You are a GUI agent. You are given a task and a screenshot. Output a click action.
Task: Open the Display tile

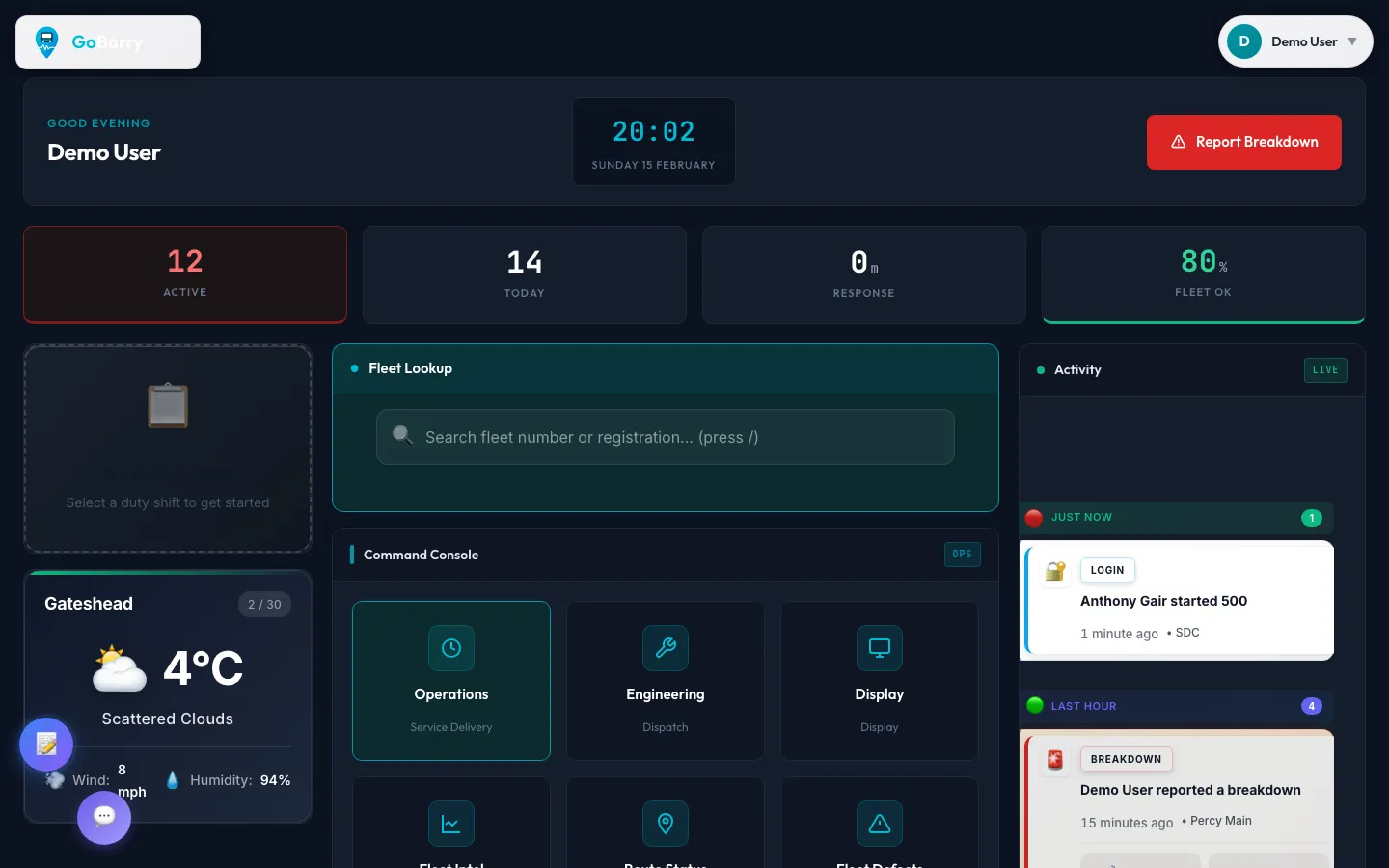pos(880,681)
